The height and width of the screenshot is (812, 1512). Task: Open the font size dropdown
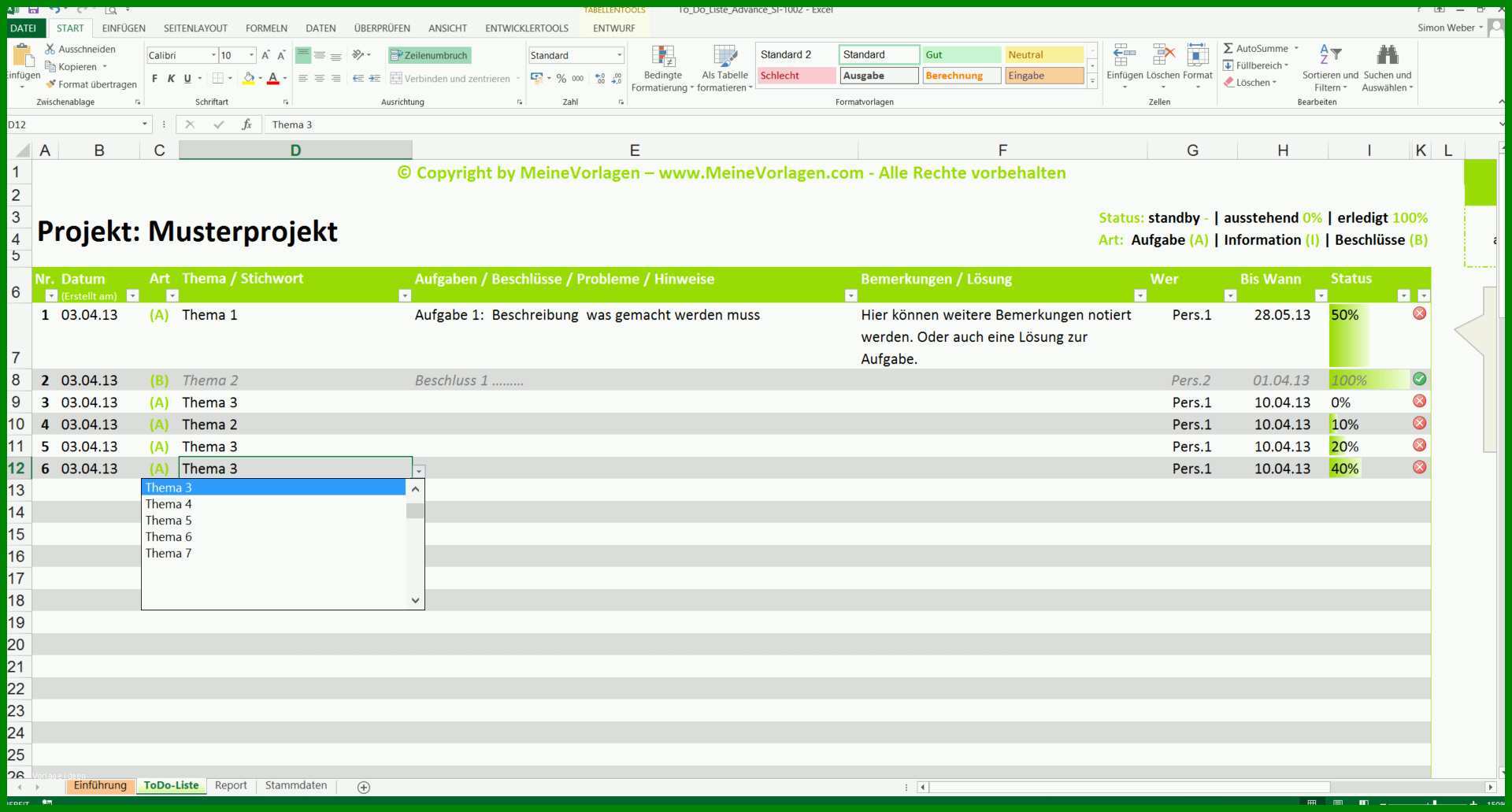click(252, 55)
